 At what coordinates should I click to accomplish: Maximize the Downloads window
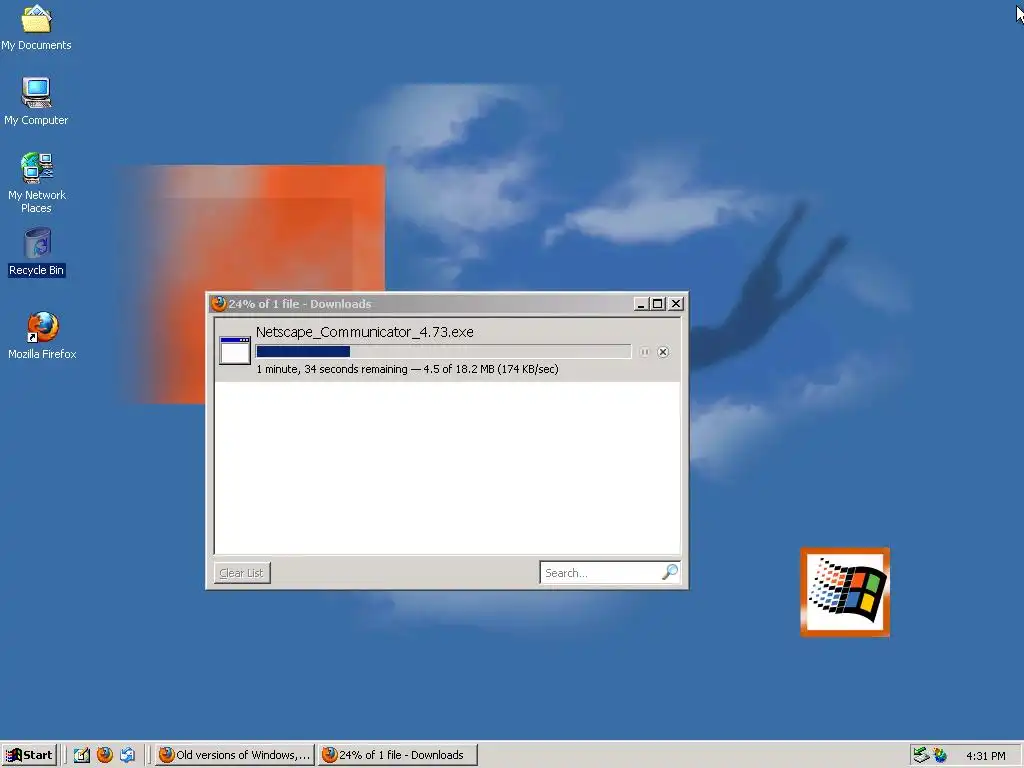[658, 304]
